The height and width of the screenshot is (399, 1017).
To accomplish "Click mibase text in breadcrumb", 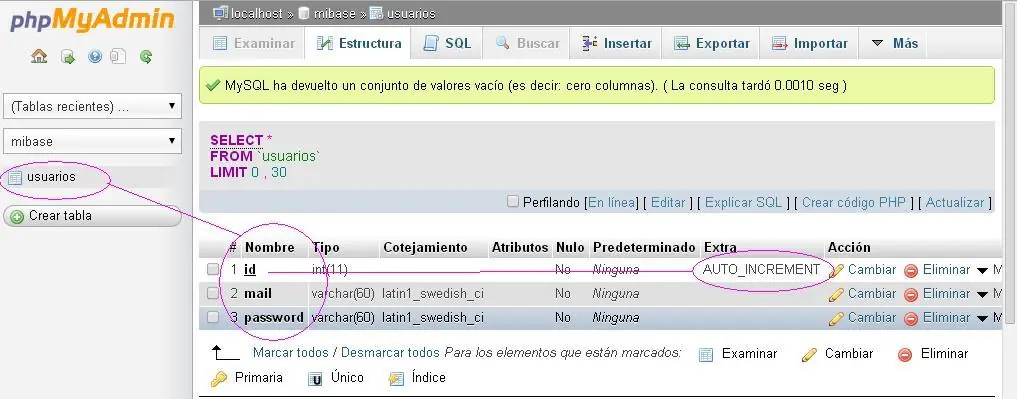I will pyautogui.click(x=335, y=14).
